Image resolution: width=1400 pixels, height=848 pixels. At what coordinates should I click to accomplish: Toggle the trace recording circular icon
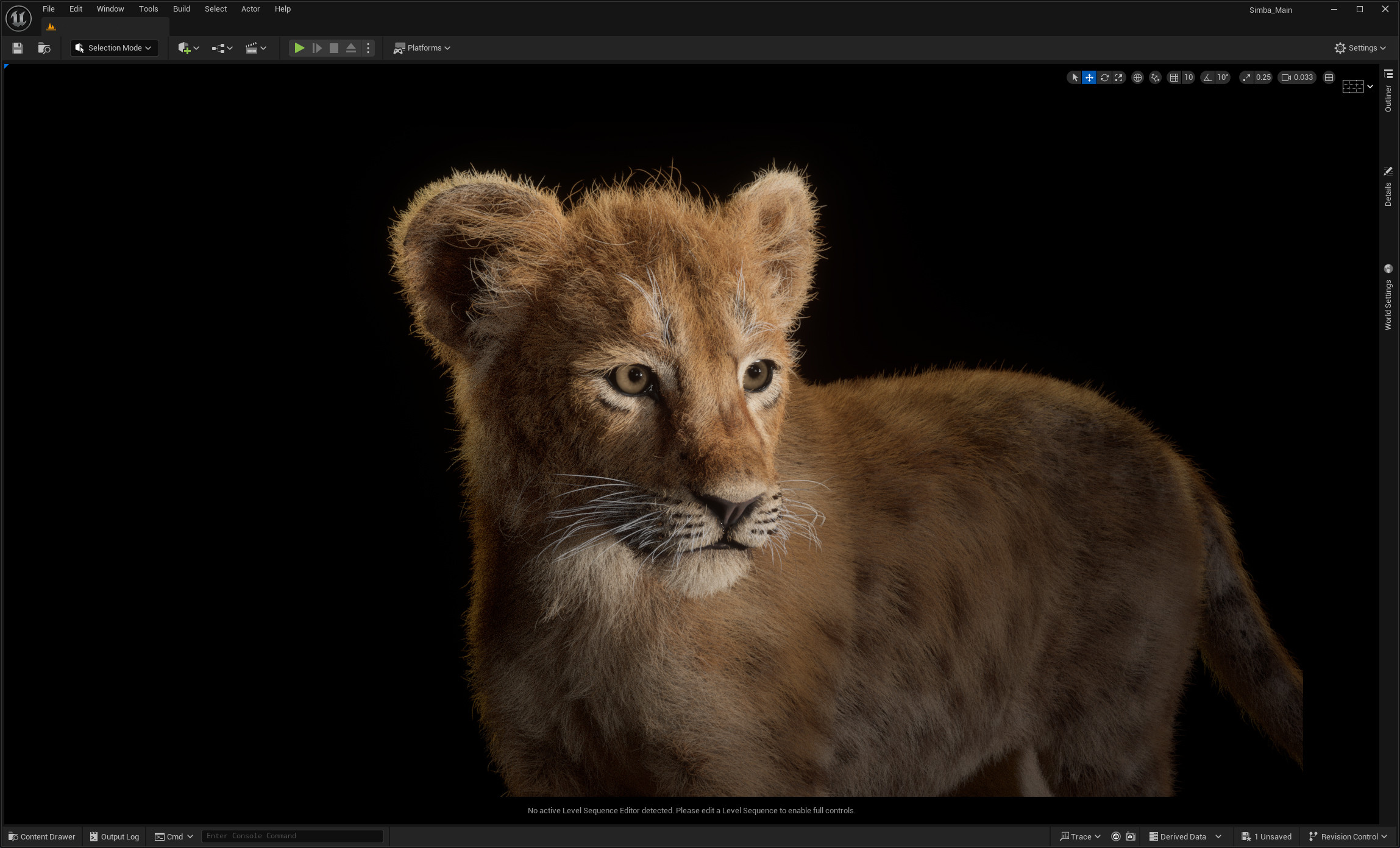(x=1116, y=836)
